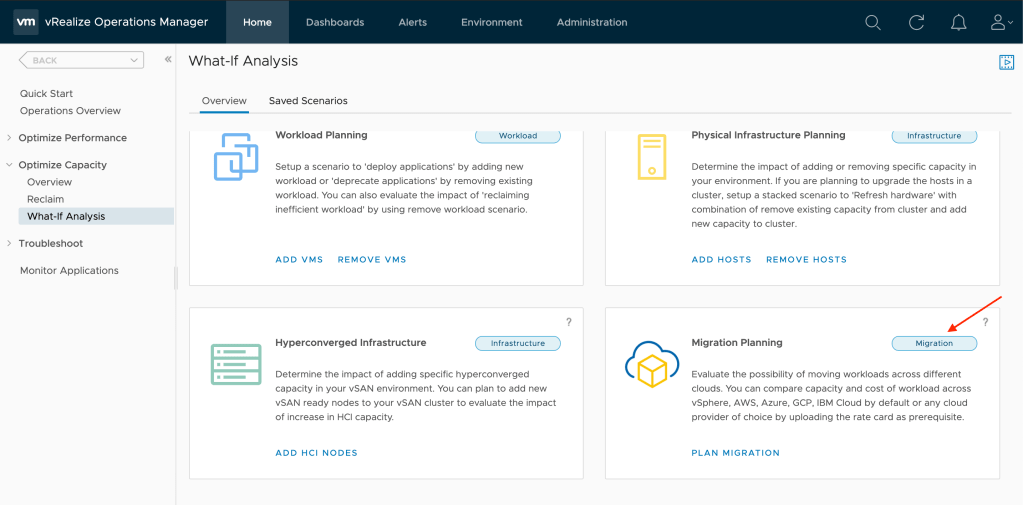
Task: Open the notifications bell icon
Action: [x=958, y=22]
